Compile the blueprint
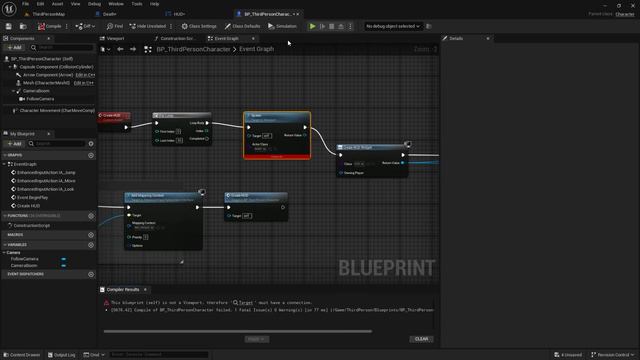Image resolution: width=640 pixels, height=360 pixels. [49, 26]
